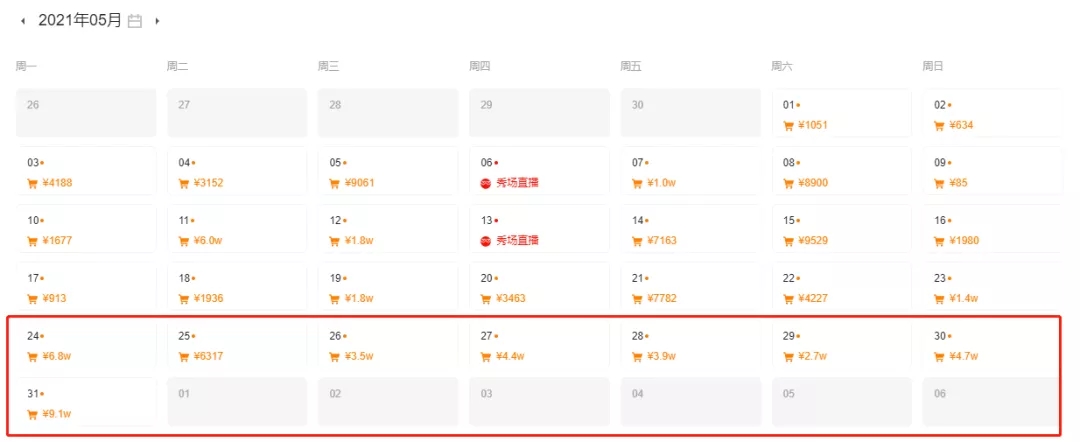Select the ¥6.8w sales amount on day 24

tap(57, 357)
